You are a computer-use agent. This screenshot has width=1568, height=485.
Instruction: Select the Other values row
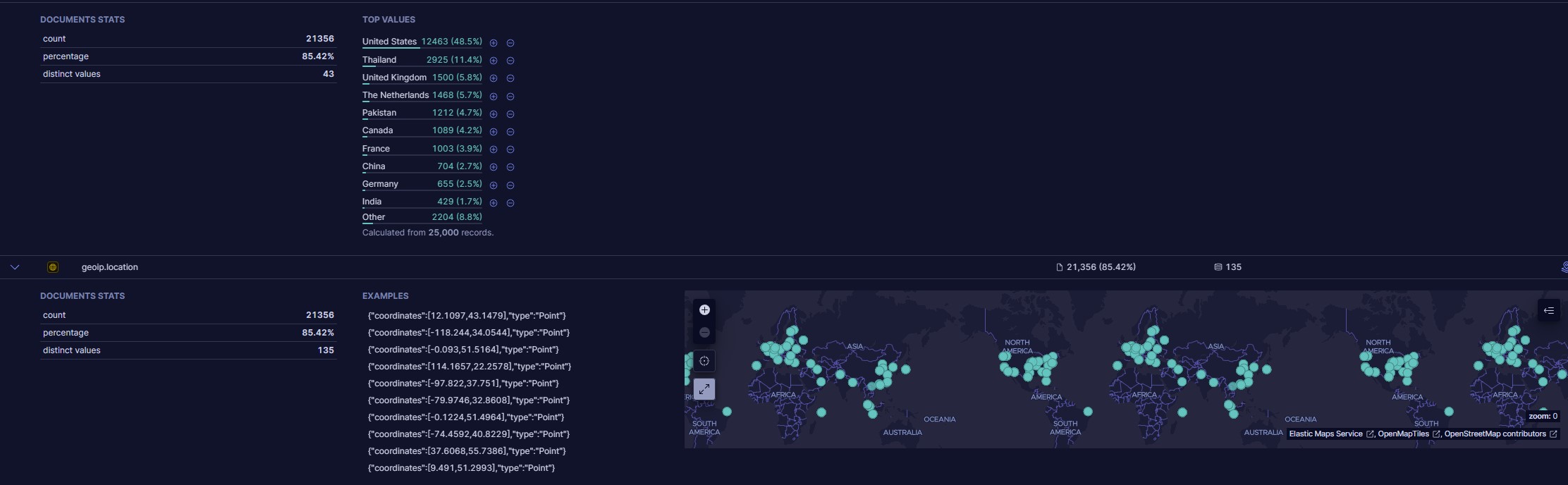[422, 217]
